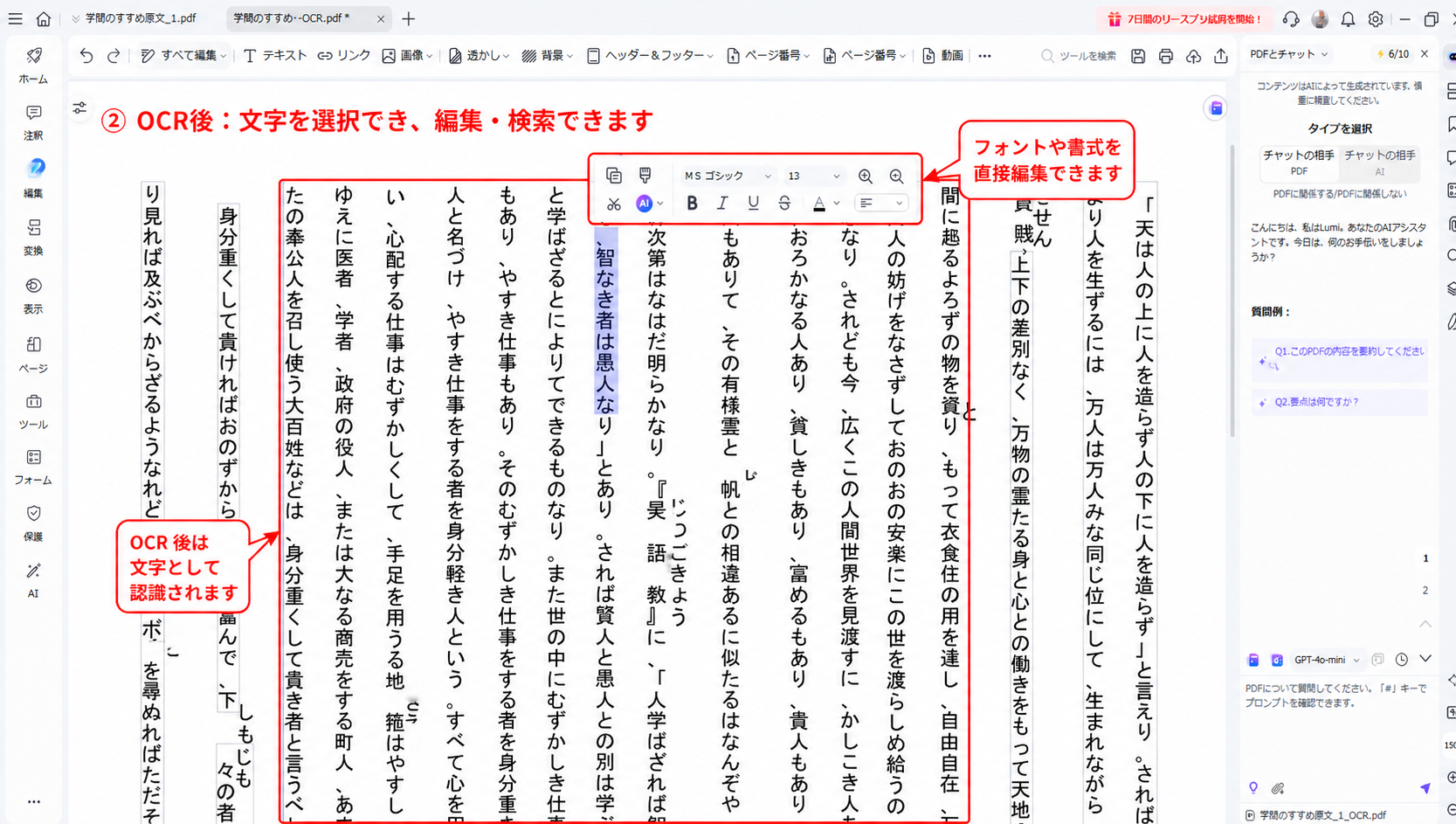Screen dimensions: 1456x824
Task: Open the GPT-4o-mini model dropdown
Action: pos(1326,660)
